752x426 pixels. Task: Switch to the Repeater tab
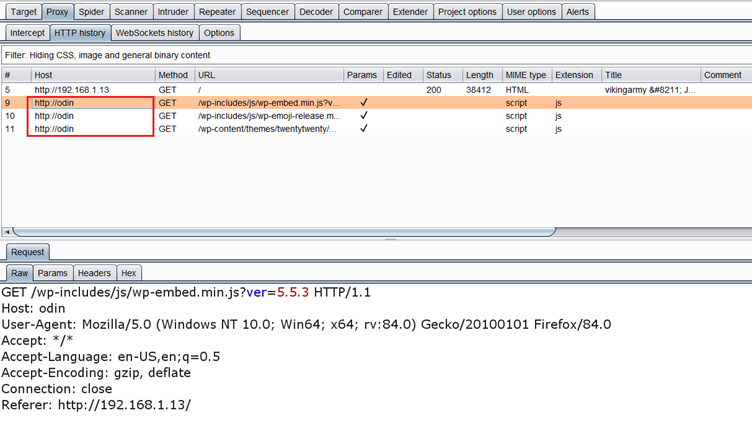[217, 12]
